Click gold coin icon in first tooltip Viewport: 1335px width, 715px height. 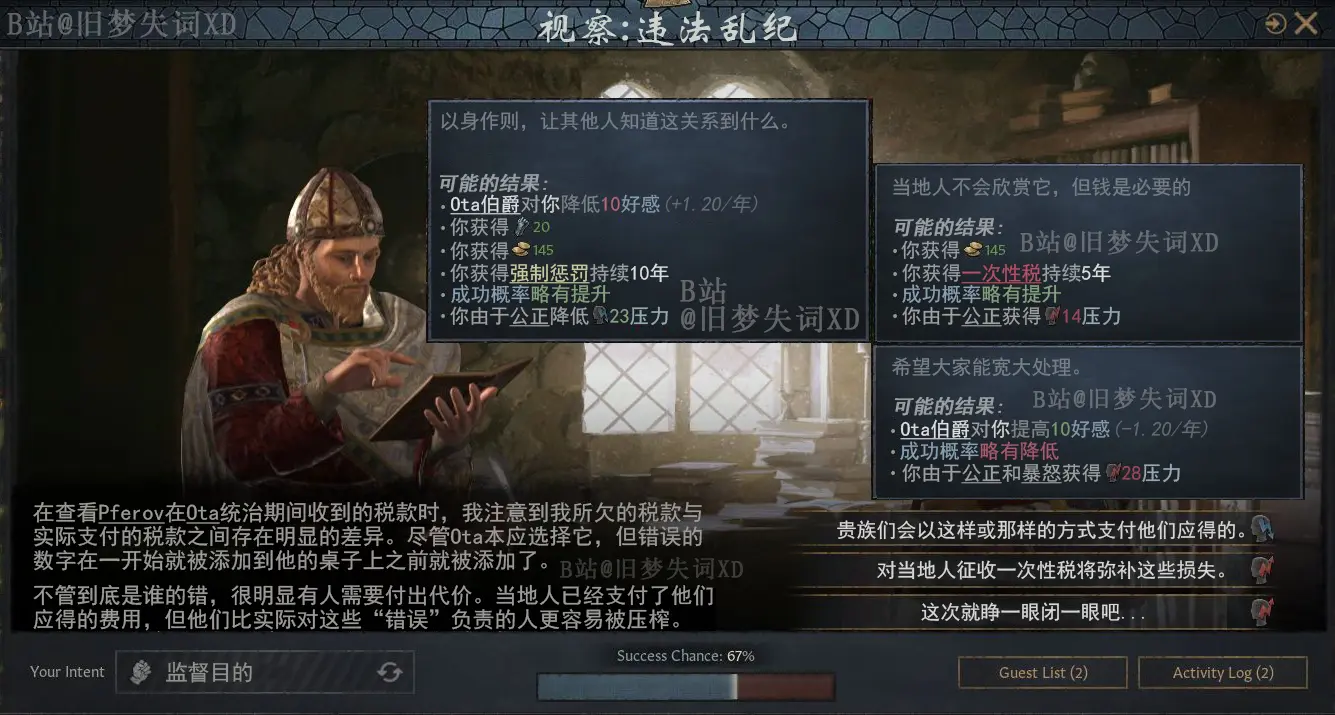point(520,249)
